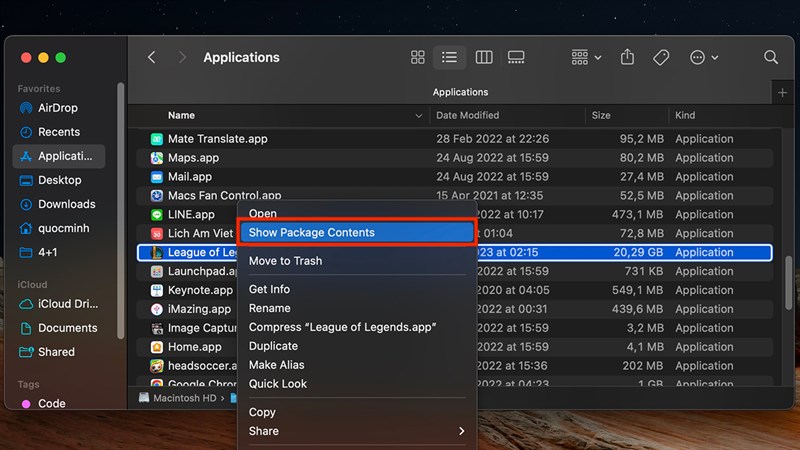The width and height of the screenshot is (800, 450).
Task: Expand the Share submenu arrow
Action: click(x=461, y=431)
